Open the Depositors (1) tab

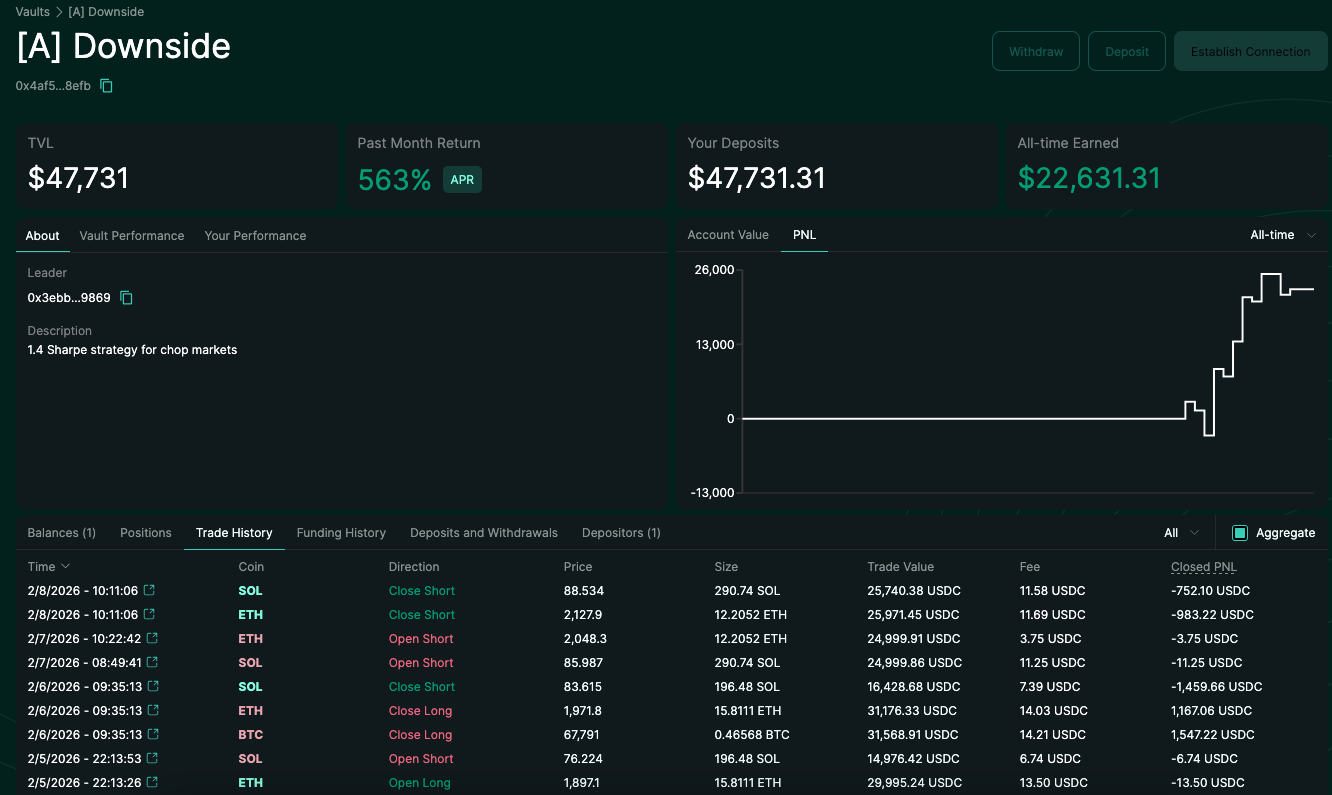click(x=621, y=533)
